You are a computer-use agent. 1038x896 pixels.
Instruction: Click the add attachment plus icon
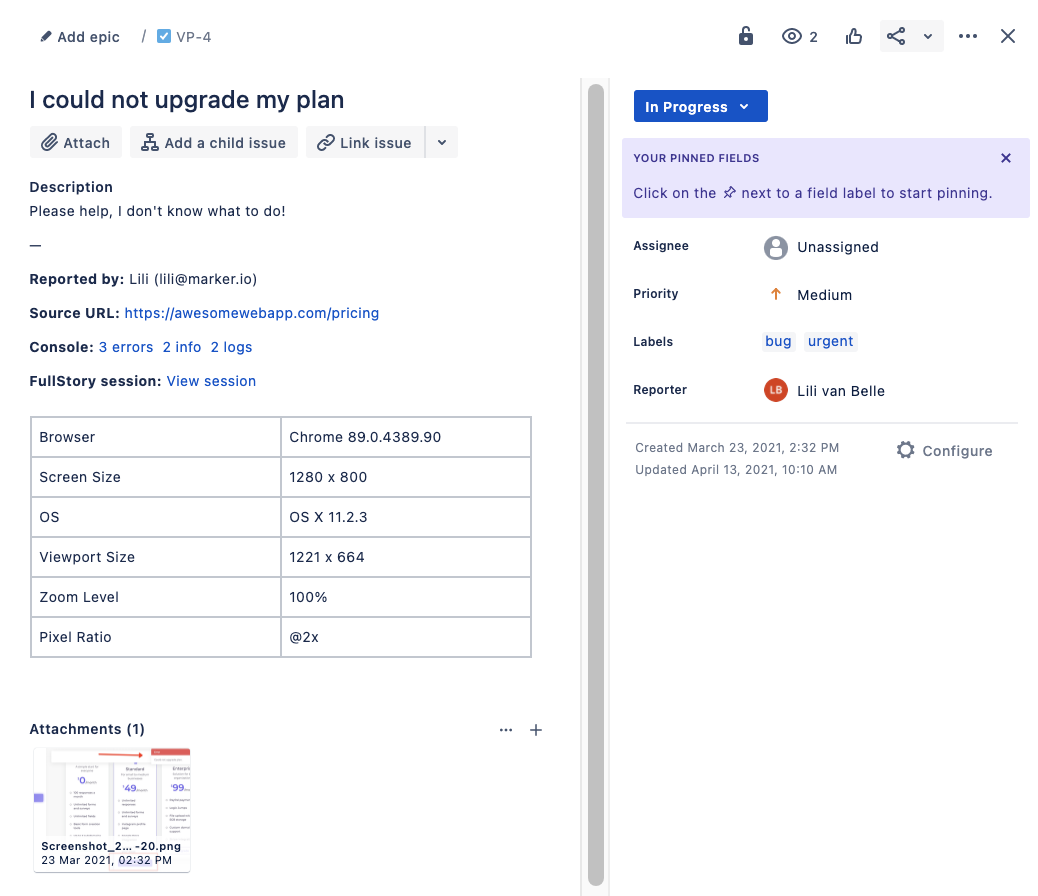coord(536,730)
